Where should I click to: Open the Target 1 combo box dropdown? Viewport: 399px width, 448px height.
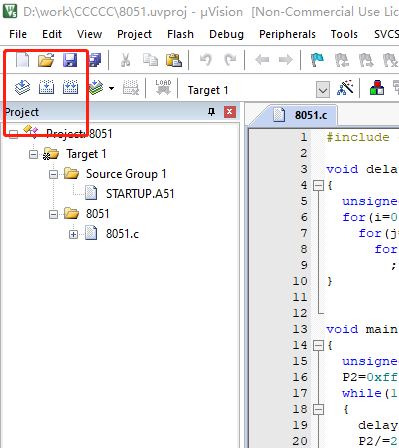point(323,89)
